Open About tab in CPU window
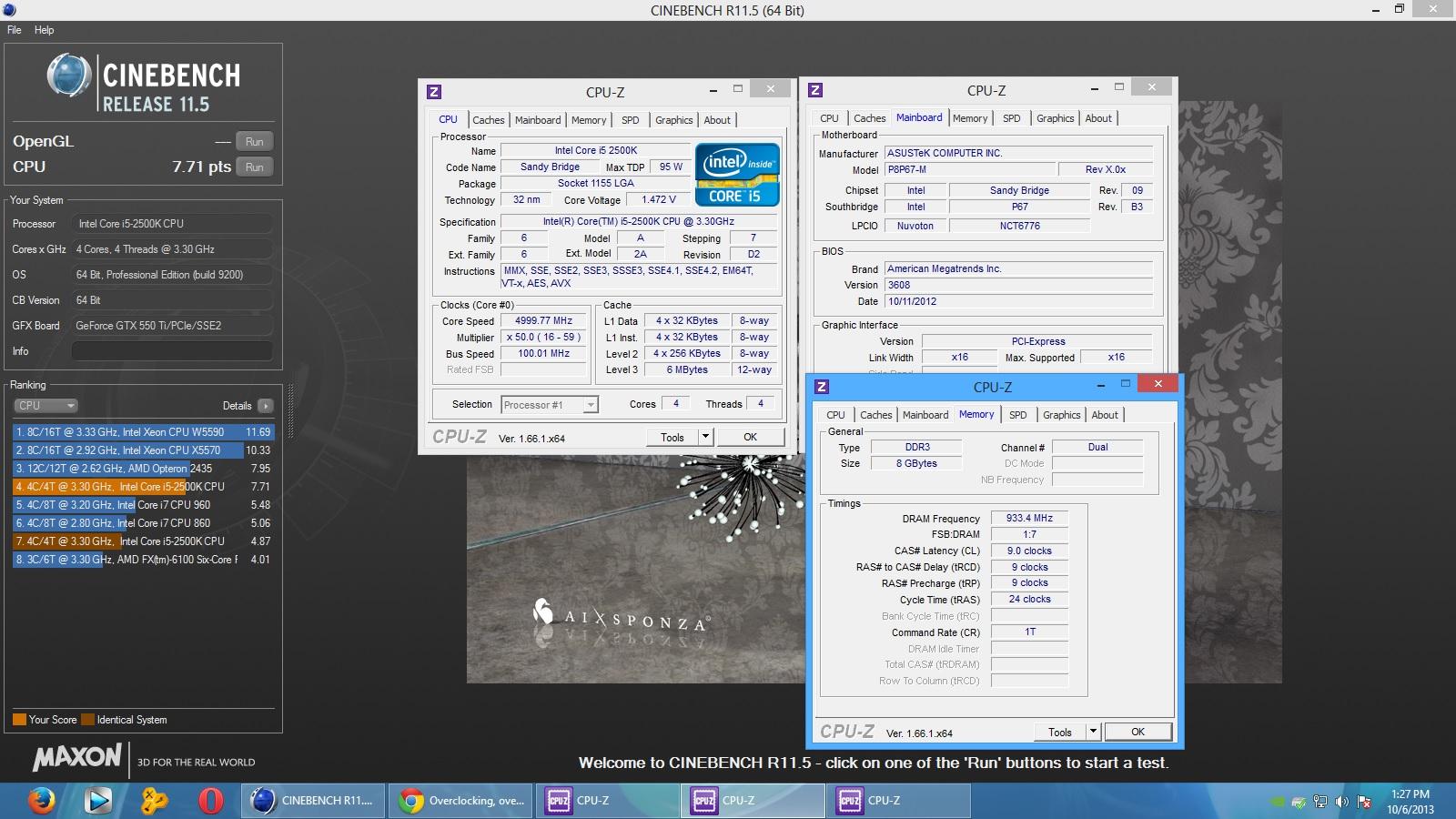The height and width of the screenshot is (819, 1456). tap(717, 120)
